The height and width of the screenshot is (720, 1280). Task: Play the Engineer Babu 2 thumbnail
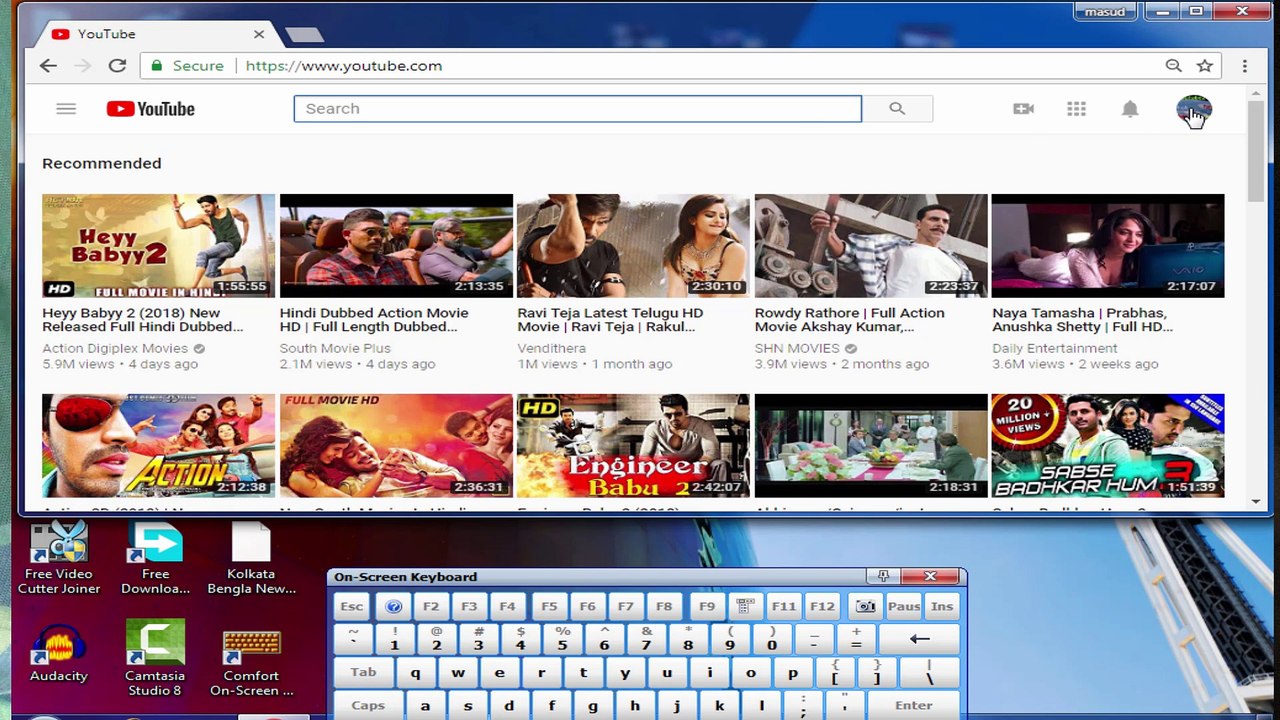click(x=633, y=446)
